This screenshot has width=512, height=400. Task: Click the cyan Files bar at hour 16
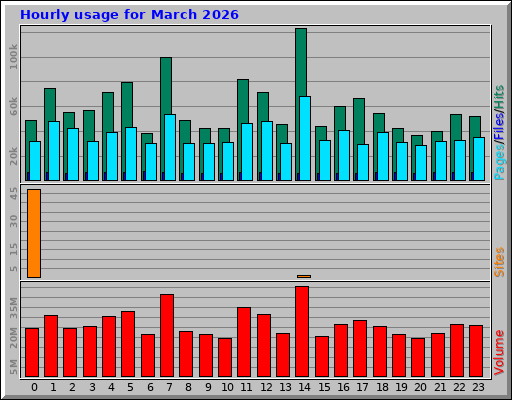point(344,155)
